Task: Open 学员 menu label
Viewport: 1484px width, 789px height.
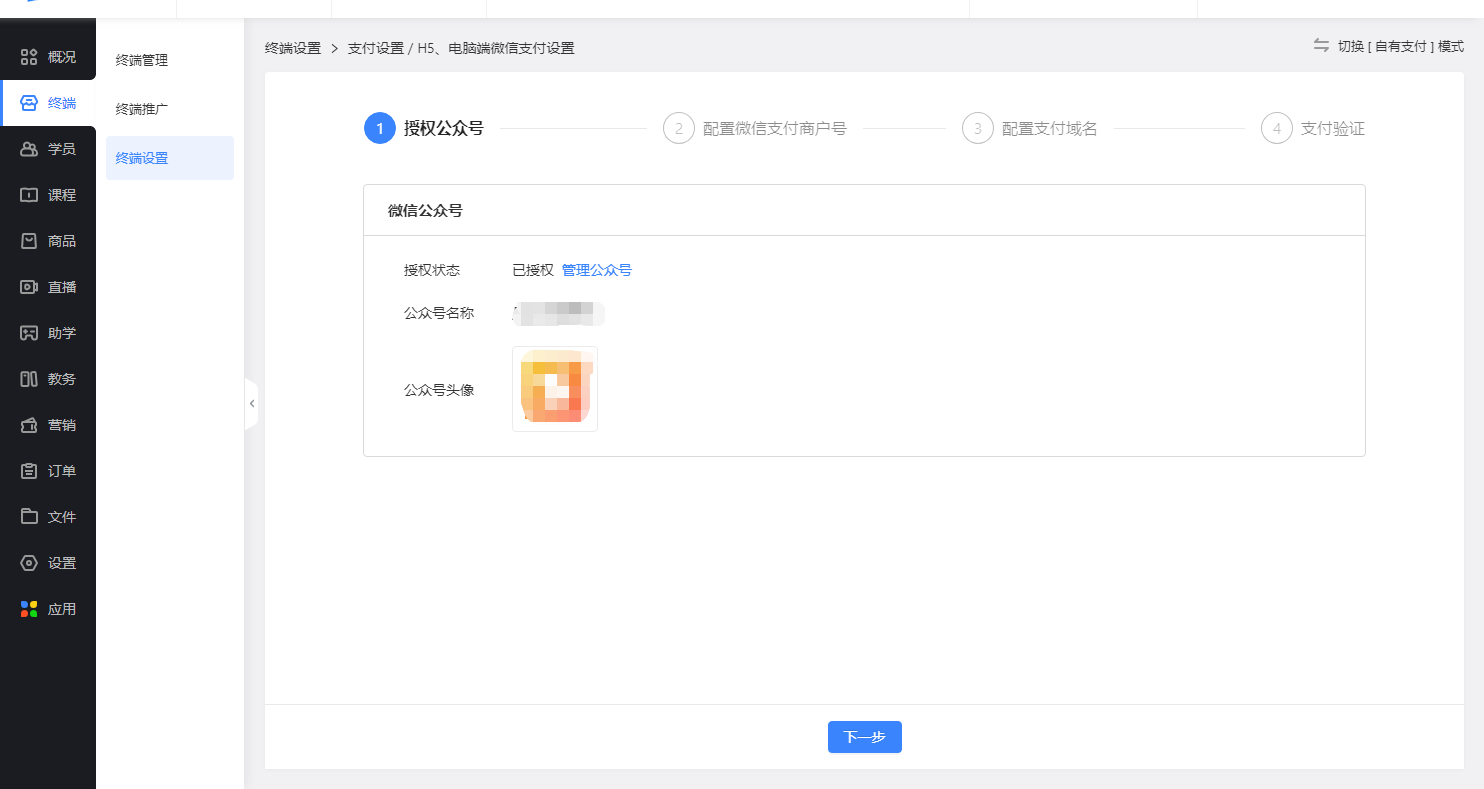Action: 62,149
